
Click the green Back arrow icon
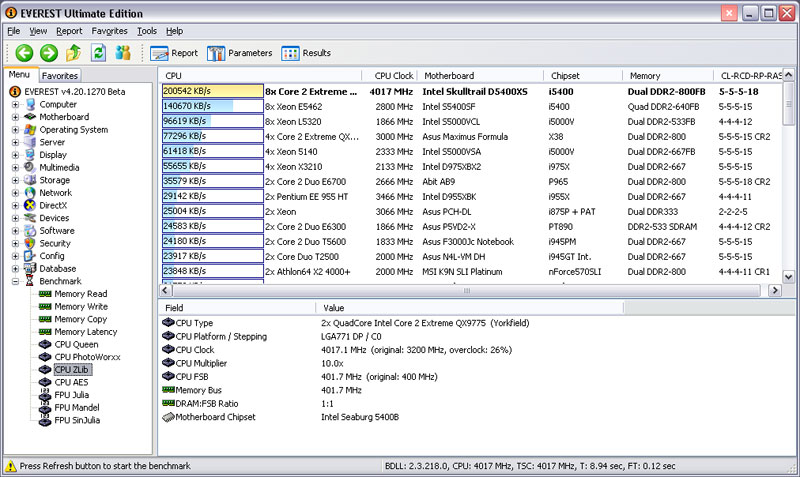(x=24, y=53)
